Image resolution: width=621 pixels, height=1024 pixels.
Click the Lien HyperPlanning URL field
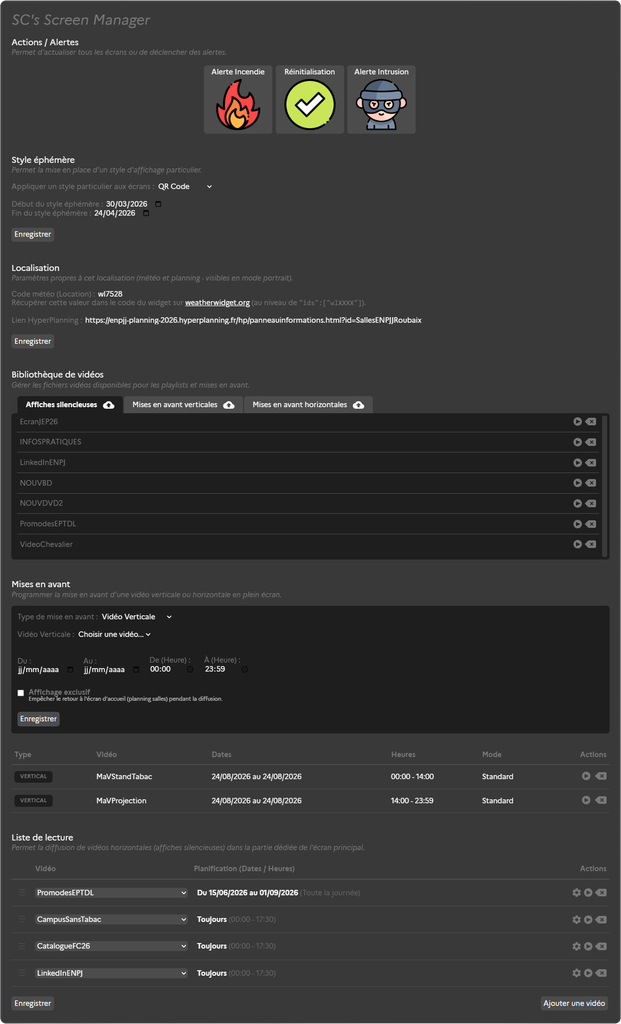tap(253, 321)
